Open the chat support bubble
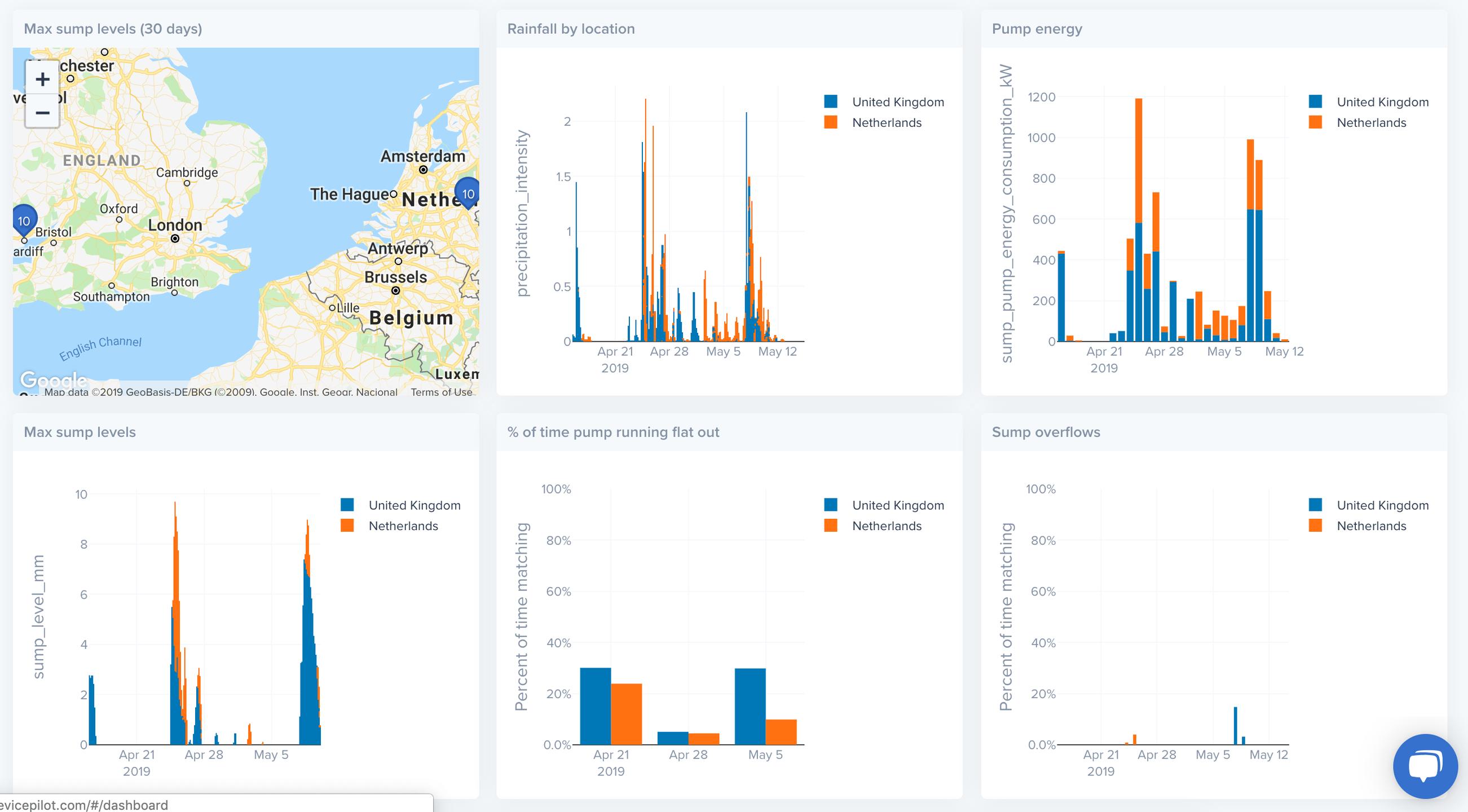The width and height of the screenshot is (1468, 812). (1425, 765)
